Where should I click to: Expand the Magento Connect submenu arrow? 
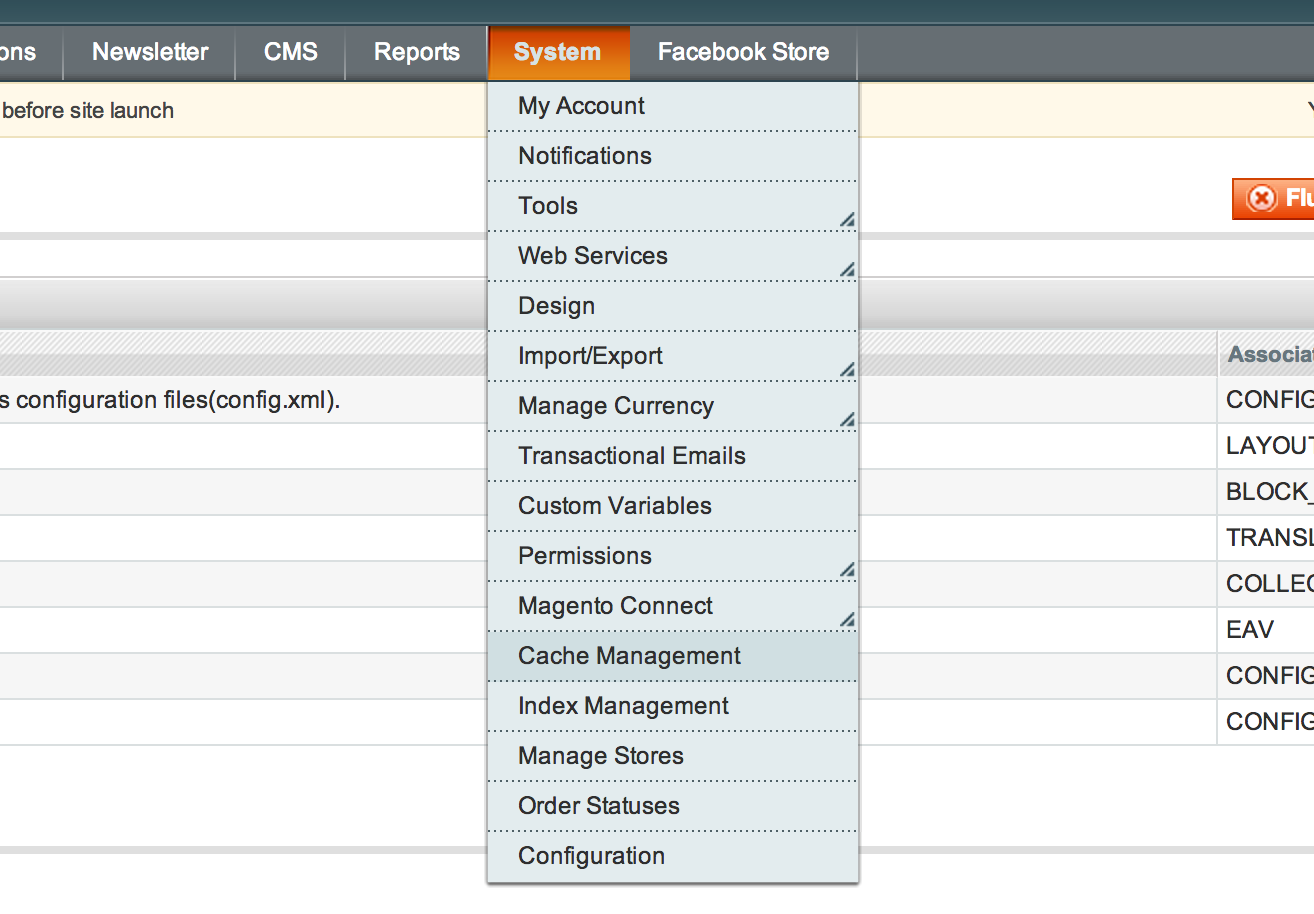[847, 619]
